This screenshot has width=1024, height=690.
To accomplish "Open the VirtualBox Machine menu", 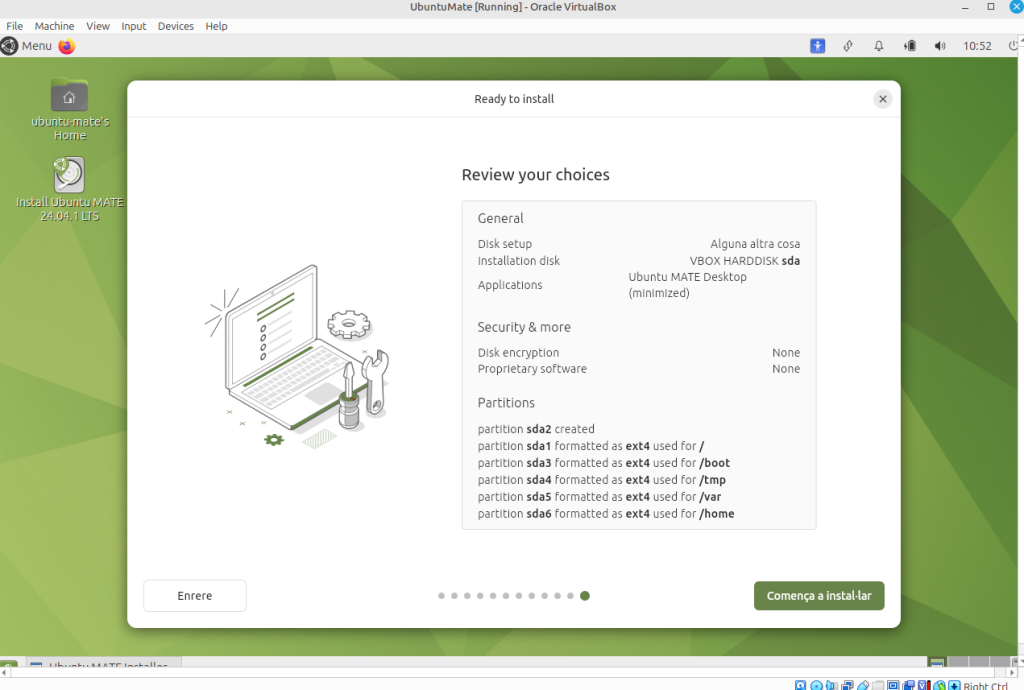I will 54,26.
